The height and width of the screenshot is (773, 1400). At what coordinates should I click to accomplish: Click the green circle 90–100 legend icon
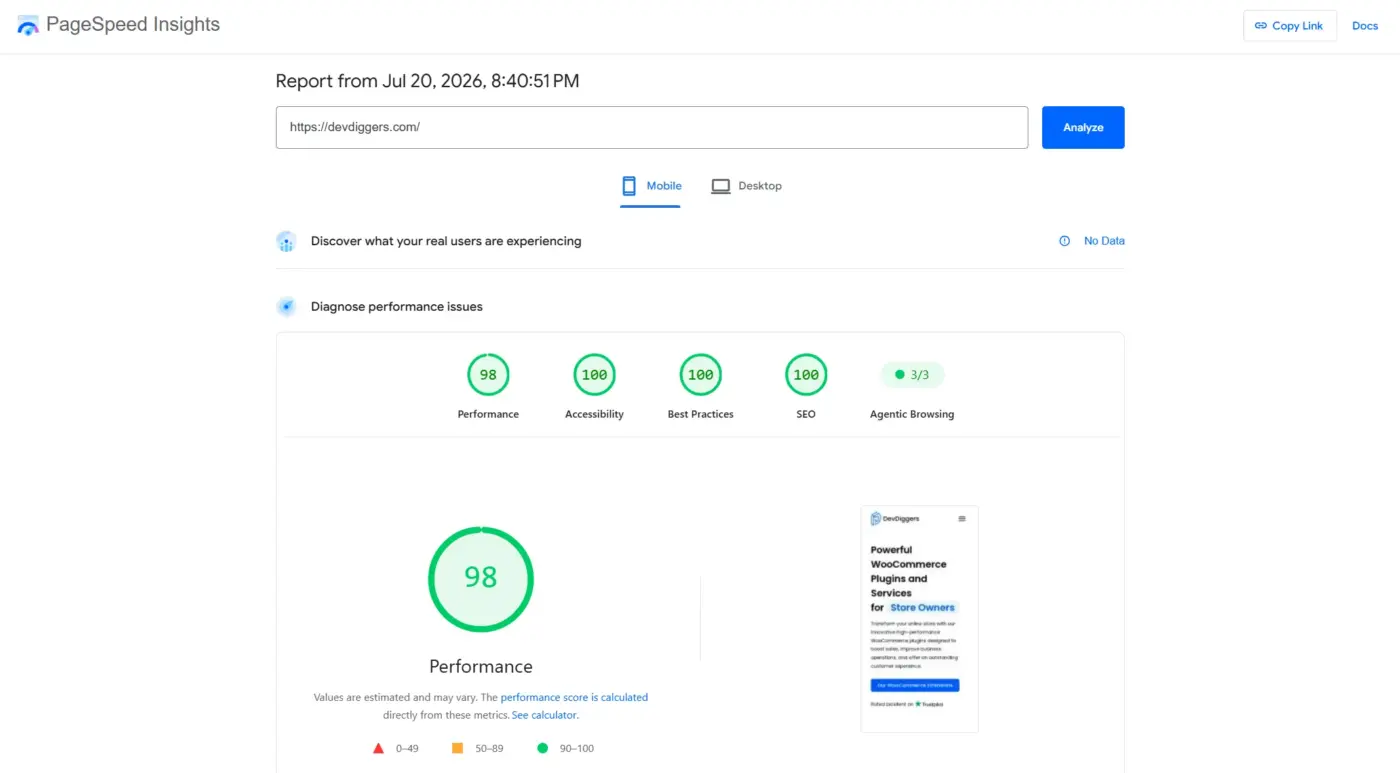[543, 748]
